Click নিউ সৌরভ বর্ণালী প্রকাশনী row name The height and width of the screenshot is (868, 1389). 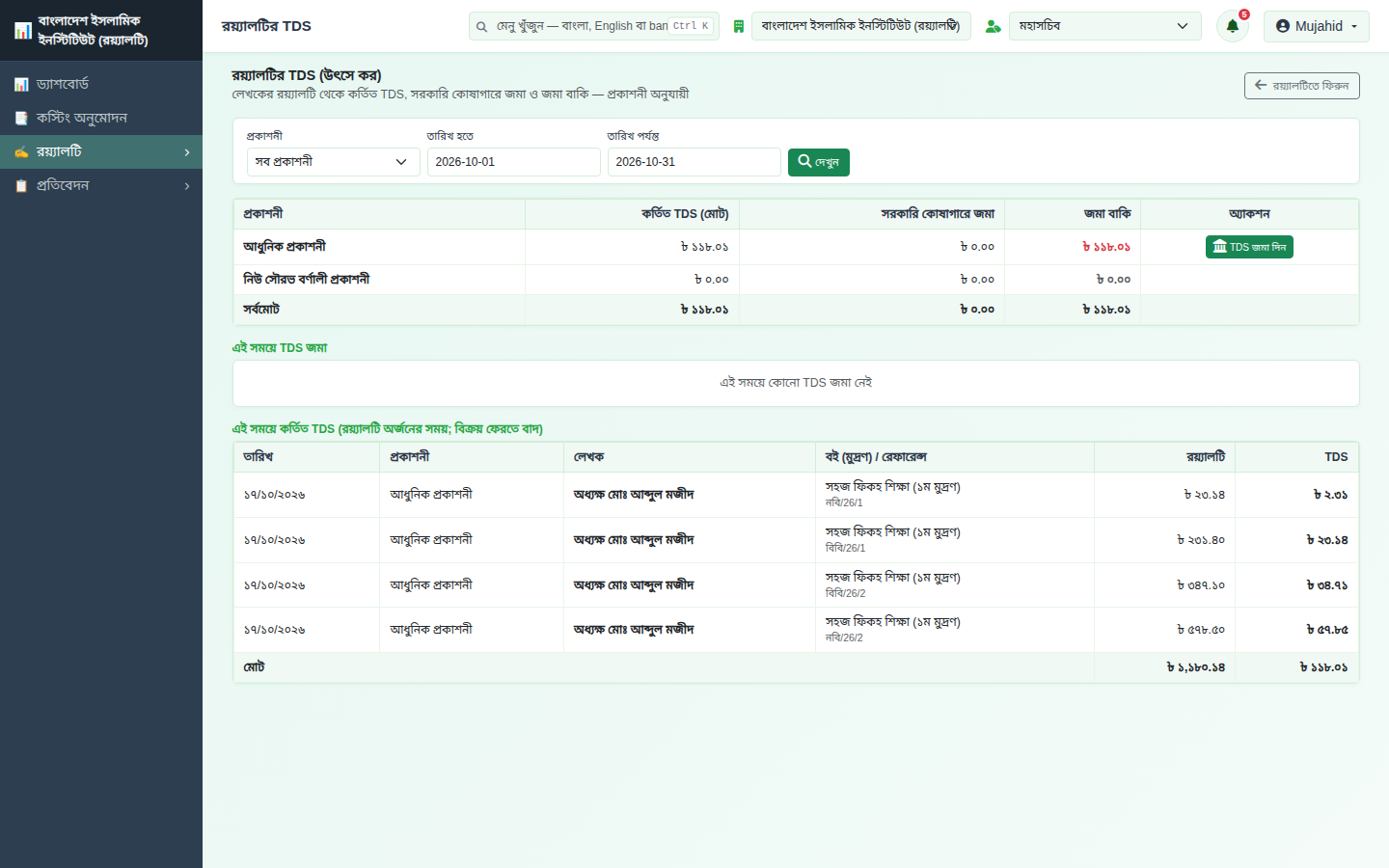307,280
